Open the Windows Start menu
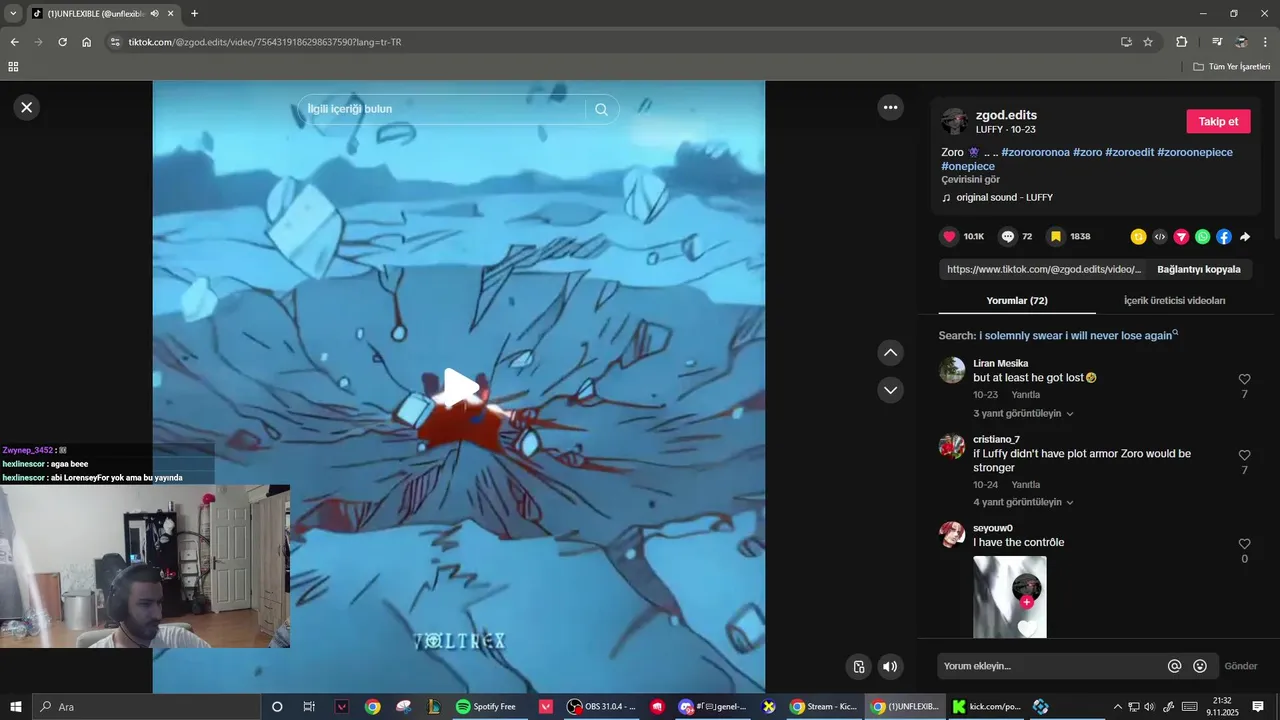Image resolution: width=1280 pixels, height=720 pixels. tap(16, 707)
